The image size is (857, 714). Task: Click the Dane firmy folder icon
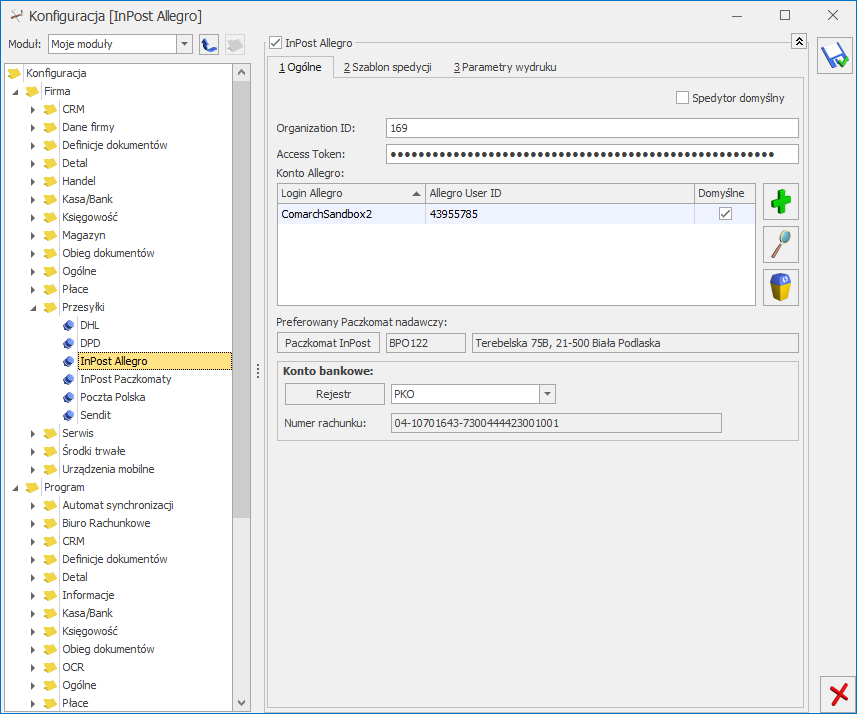point(50,127)
